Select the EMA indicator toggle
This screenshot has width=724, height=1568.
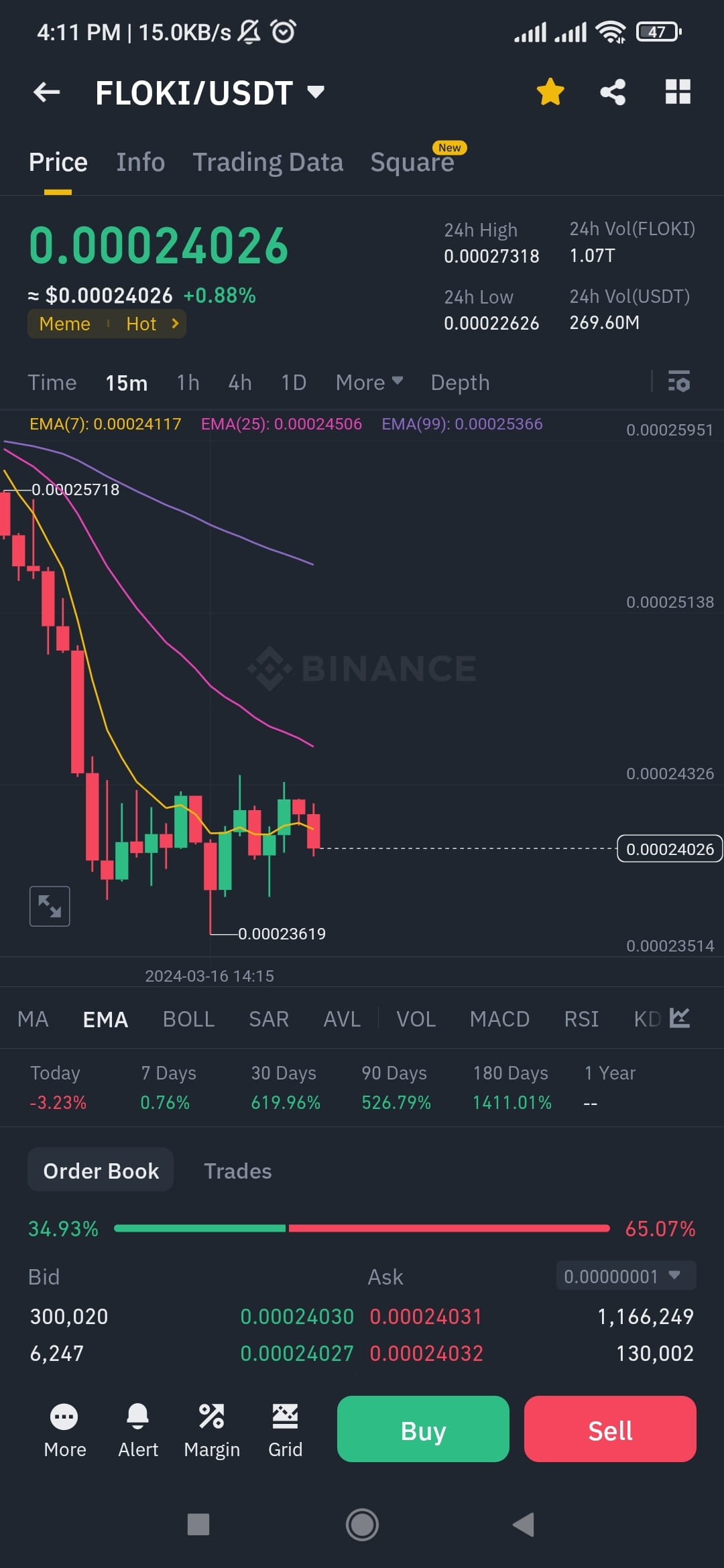105,1019
